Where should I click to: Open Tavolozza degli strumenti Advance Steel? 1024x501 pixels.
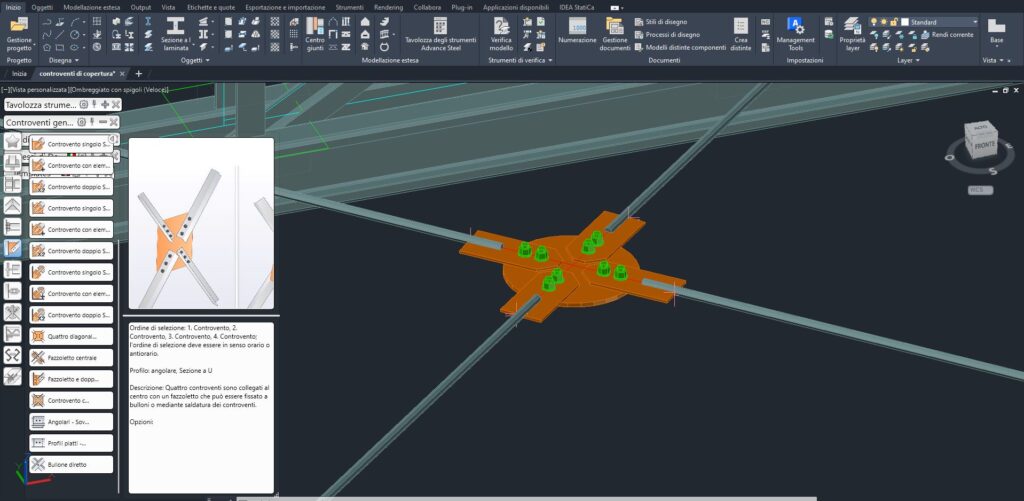(x=439, y=32)
